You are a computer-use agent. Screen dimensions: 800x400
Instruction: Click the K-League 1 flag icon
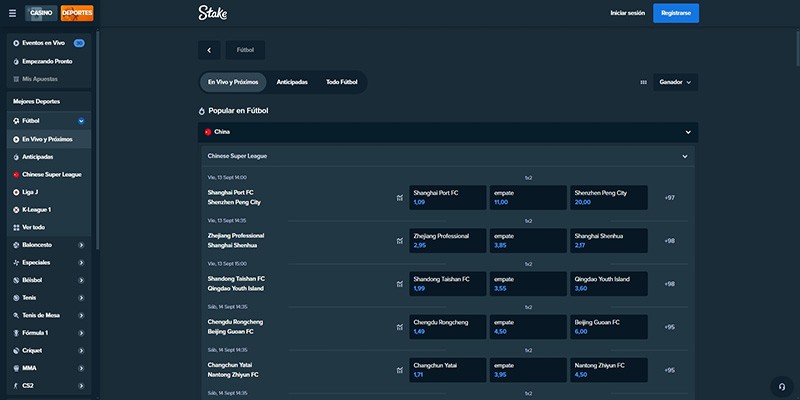[16, 210]
